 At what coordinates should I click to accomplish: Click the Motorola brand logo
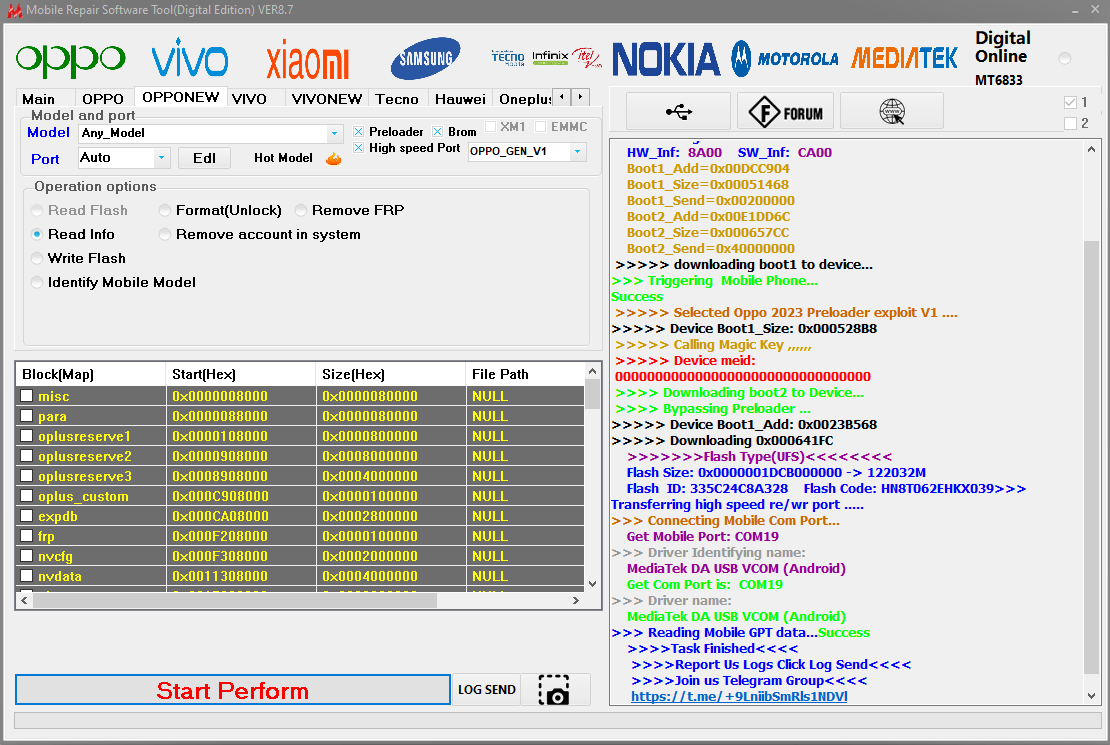785,58
